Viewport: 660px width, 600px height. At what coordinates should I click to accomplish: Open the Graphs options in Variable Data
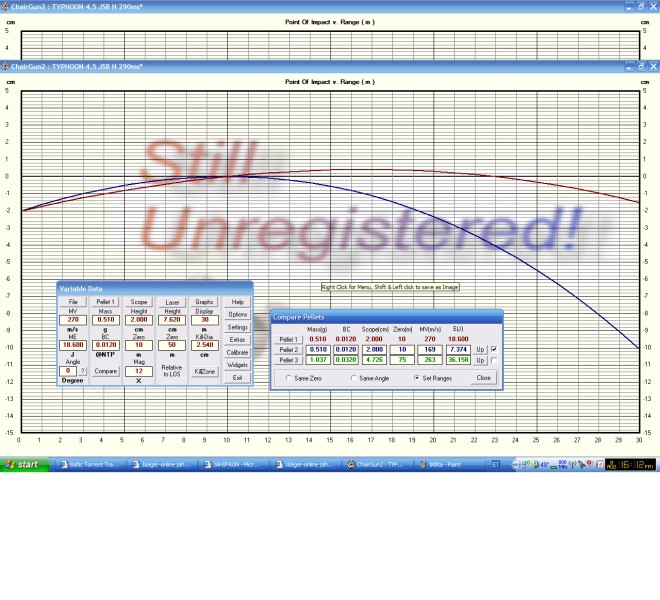click(204, 301)
